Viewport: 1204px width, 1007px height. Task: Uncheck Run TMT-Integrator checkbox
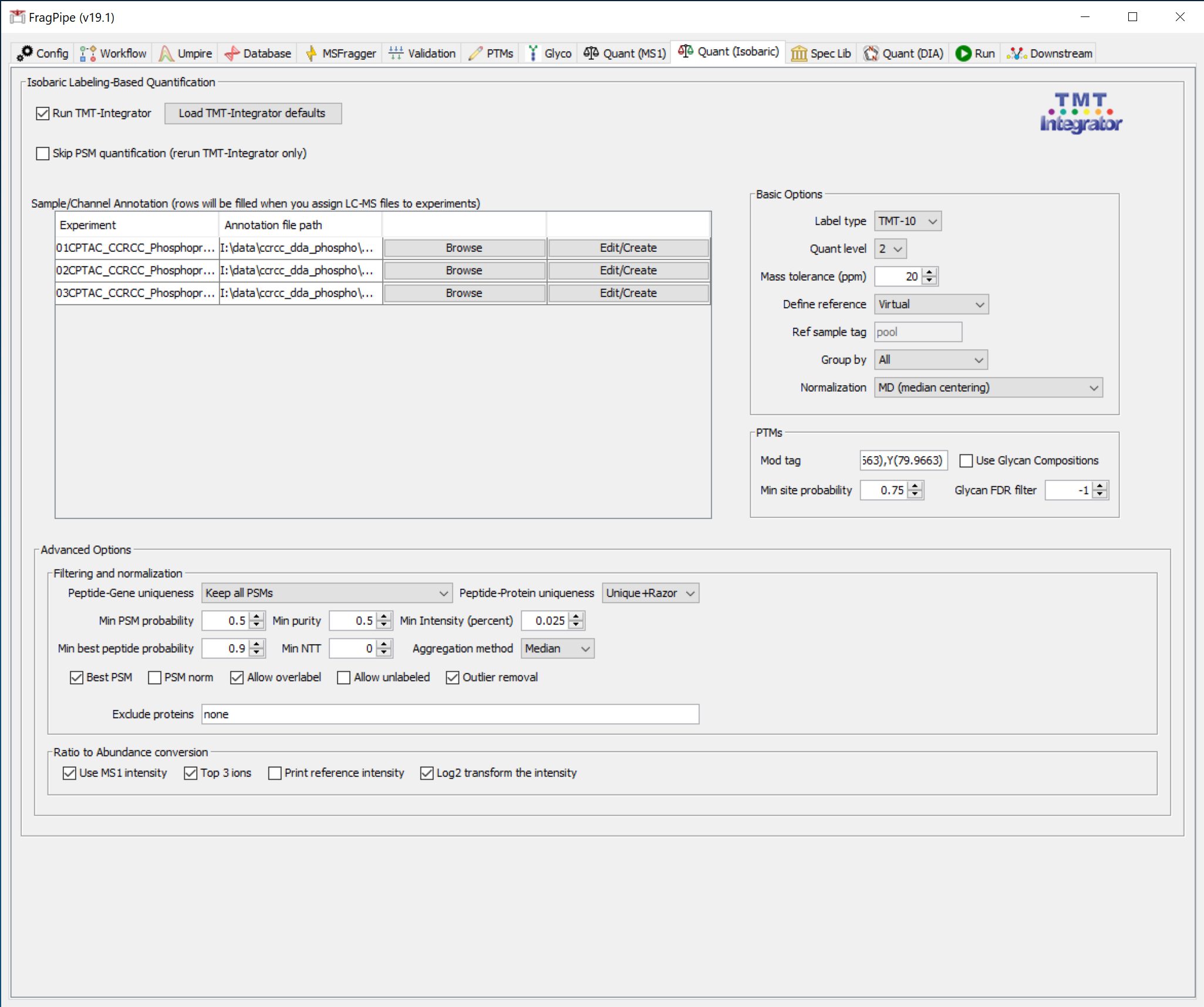43,113
